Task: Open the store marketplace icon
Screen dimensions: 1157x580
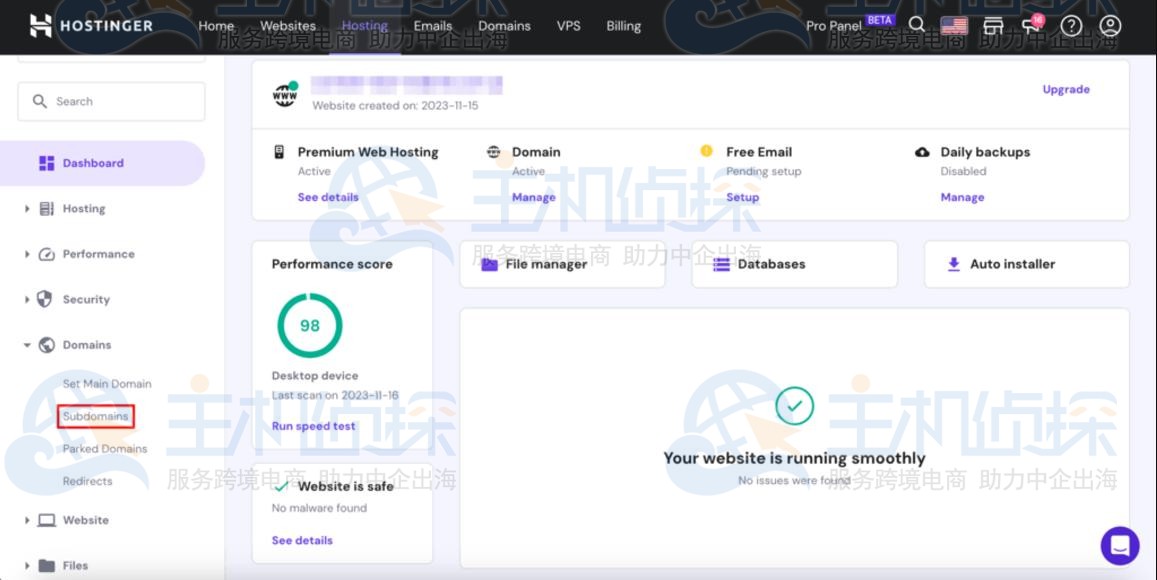Action: pyautogui.click(x=993, y=26)
